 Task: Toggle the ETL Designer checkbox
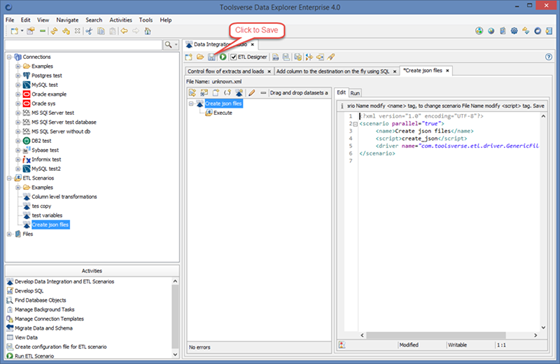pyautogui.click(x=234, y=57)
